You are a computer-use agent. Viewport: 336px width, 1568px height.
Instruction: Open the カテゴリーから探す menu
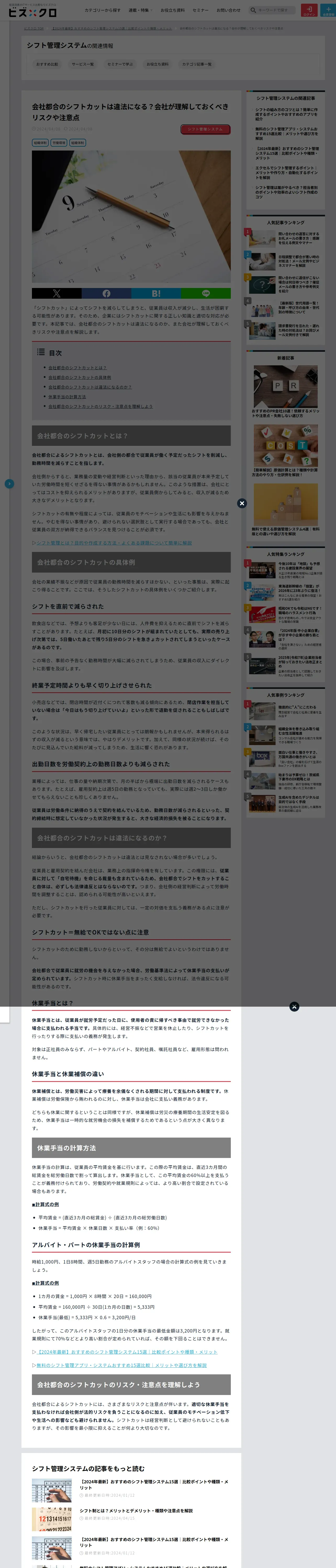pyautogui.click(x=102, y=10)
